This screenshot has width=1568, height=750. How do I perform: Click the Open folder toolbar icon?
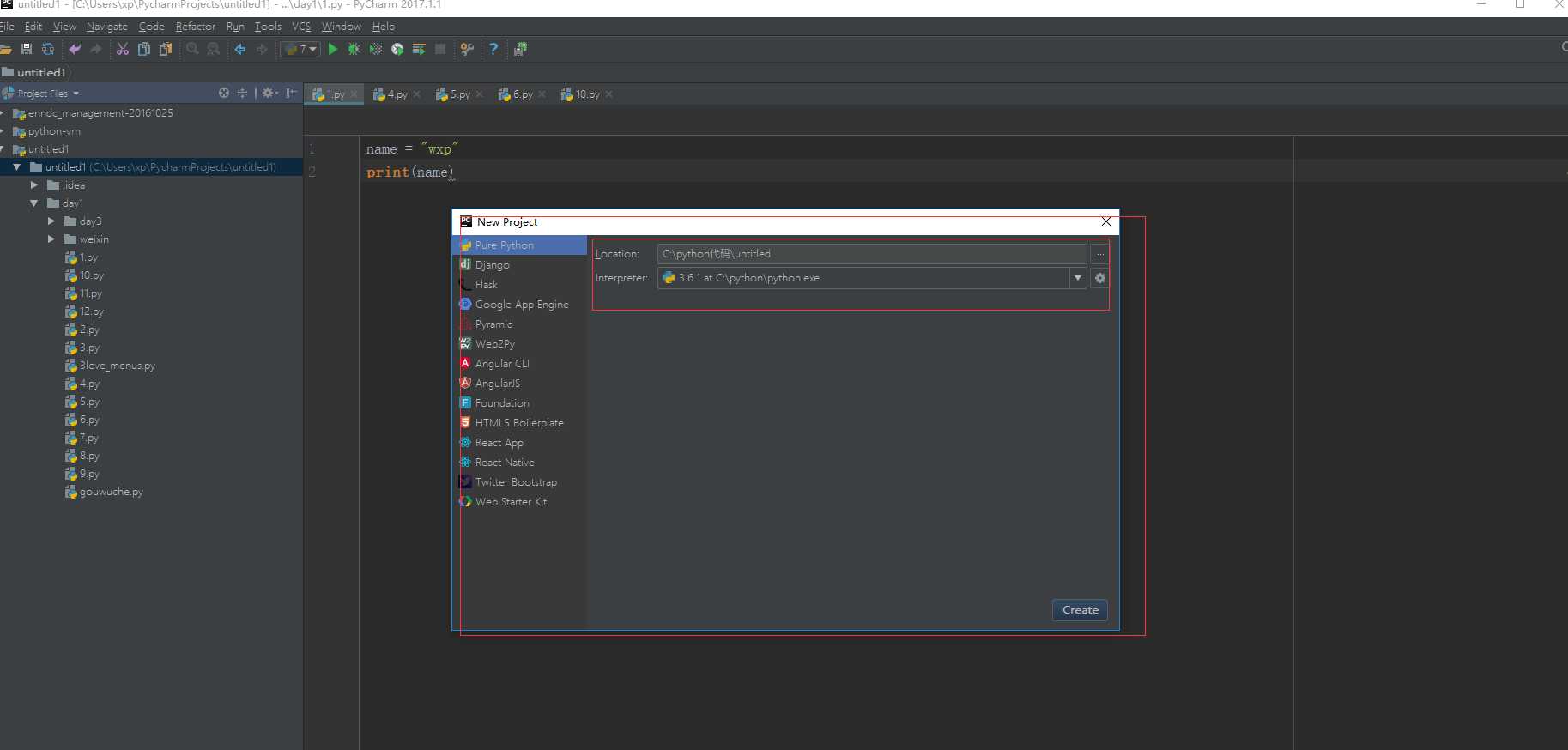(5, 50)
